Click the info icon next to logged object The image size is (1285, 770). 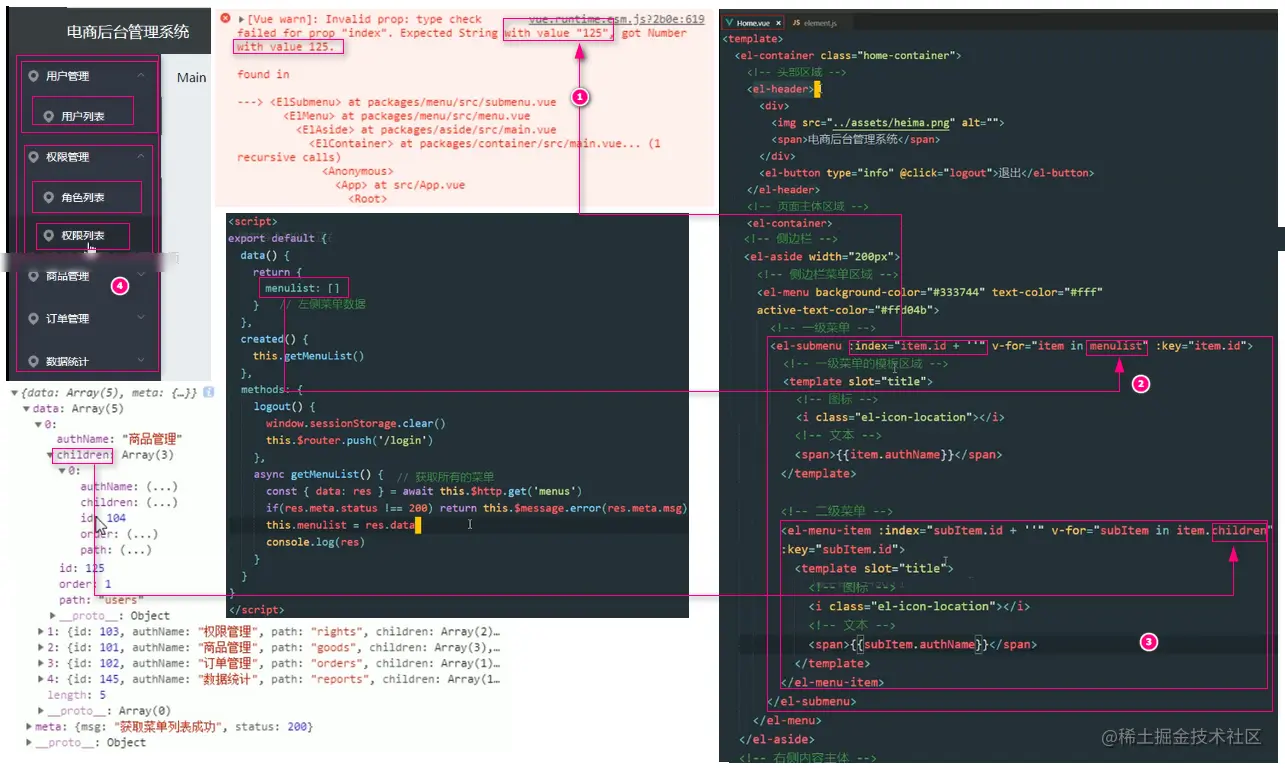coord(209,393)
